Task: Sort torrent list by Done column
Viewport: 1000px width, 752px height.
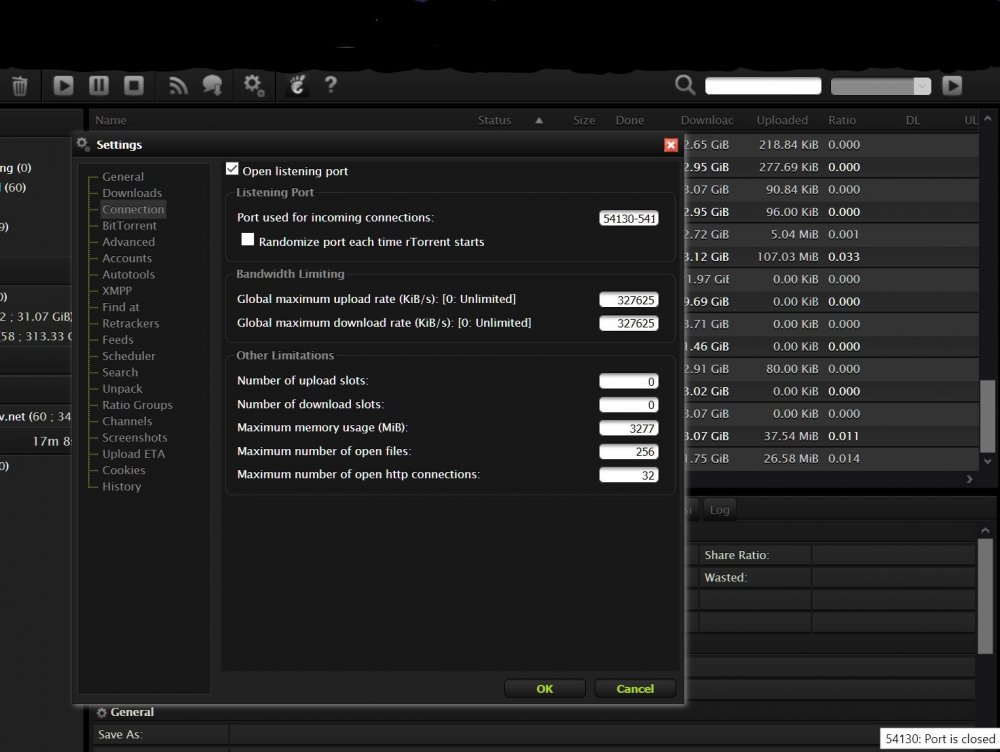Action: (629, 120)
